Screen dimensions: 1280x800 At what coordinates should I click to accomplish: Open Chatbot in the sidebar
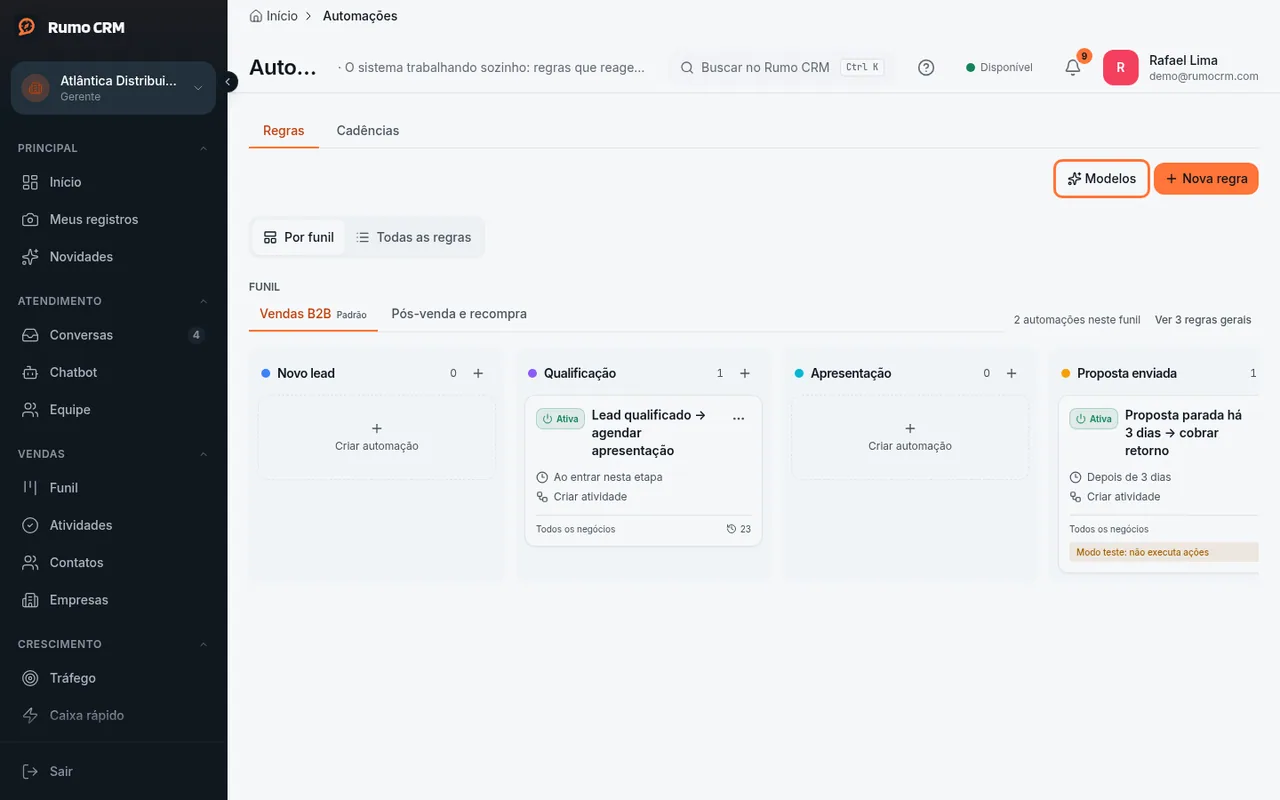(114, 372)
